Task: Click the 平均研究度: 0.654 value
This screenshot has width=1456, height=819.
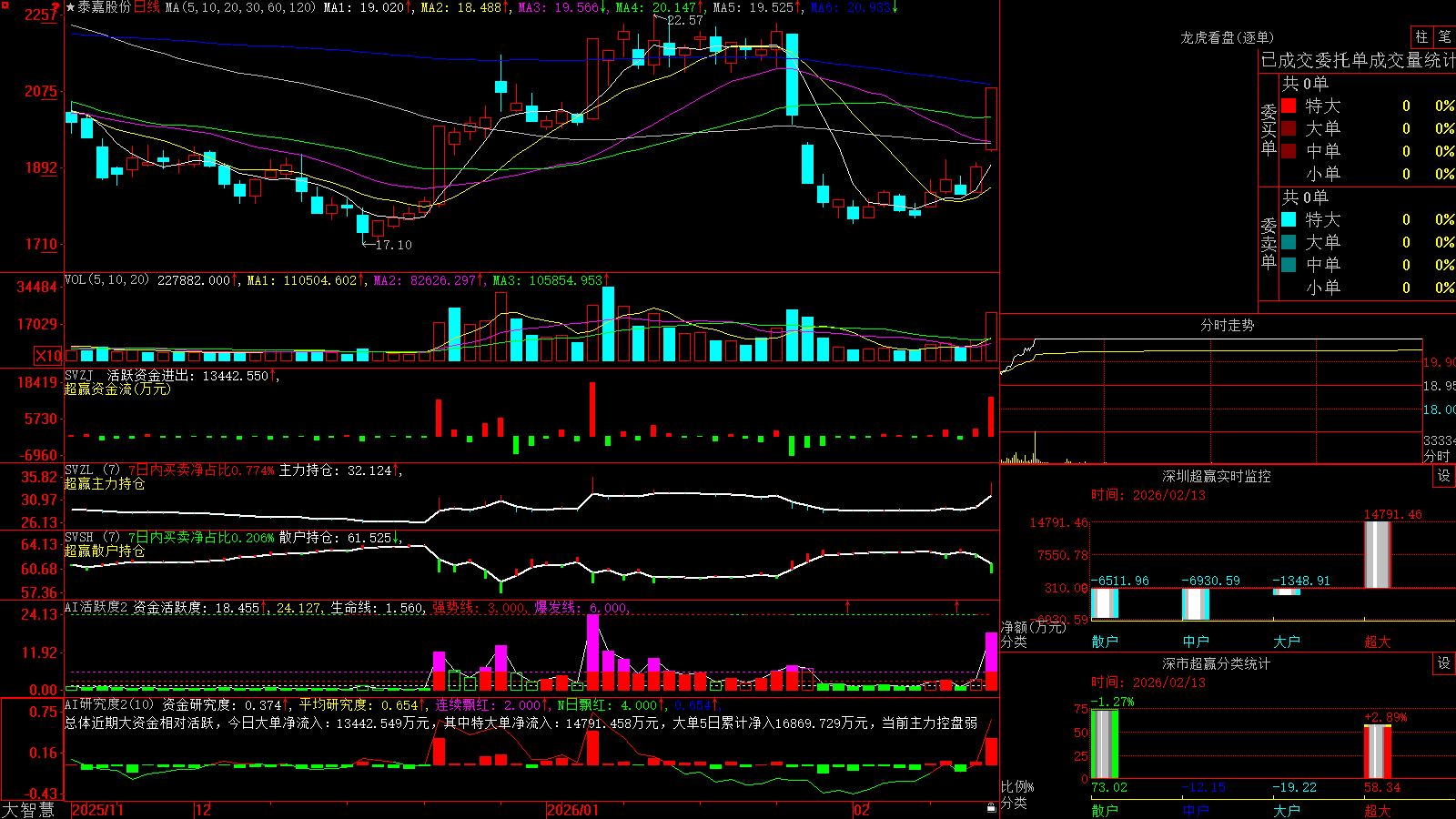Action: 361,704
